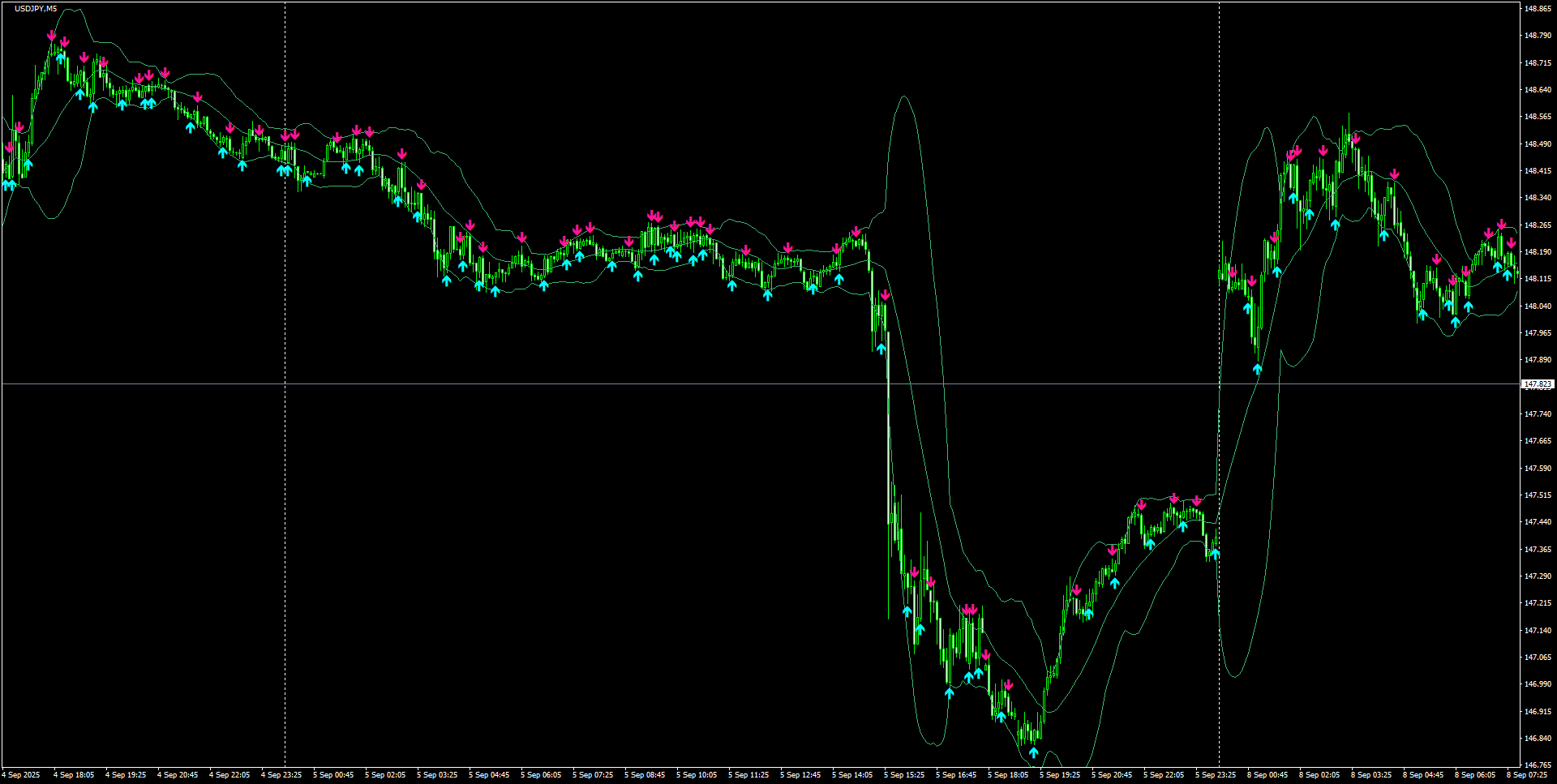Viewport: 1557px width, 784px height.
Task: Select the cyan buy arrow under the lowest candle near 146.840
Action: [x=1034, y=751]
